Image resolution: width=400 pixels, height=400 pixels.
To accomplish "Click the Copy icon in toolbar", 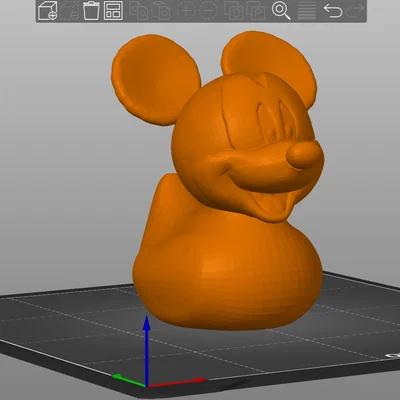I will [138, 10].
